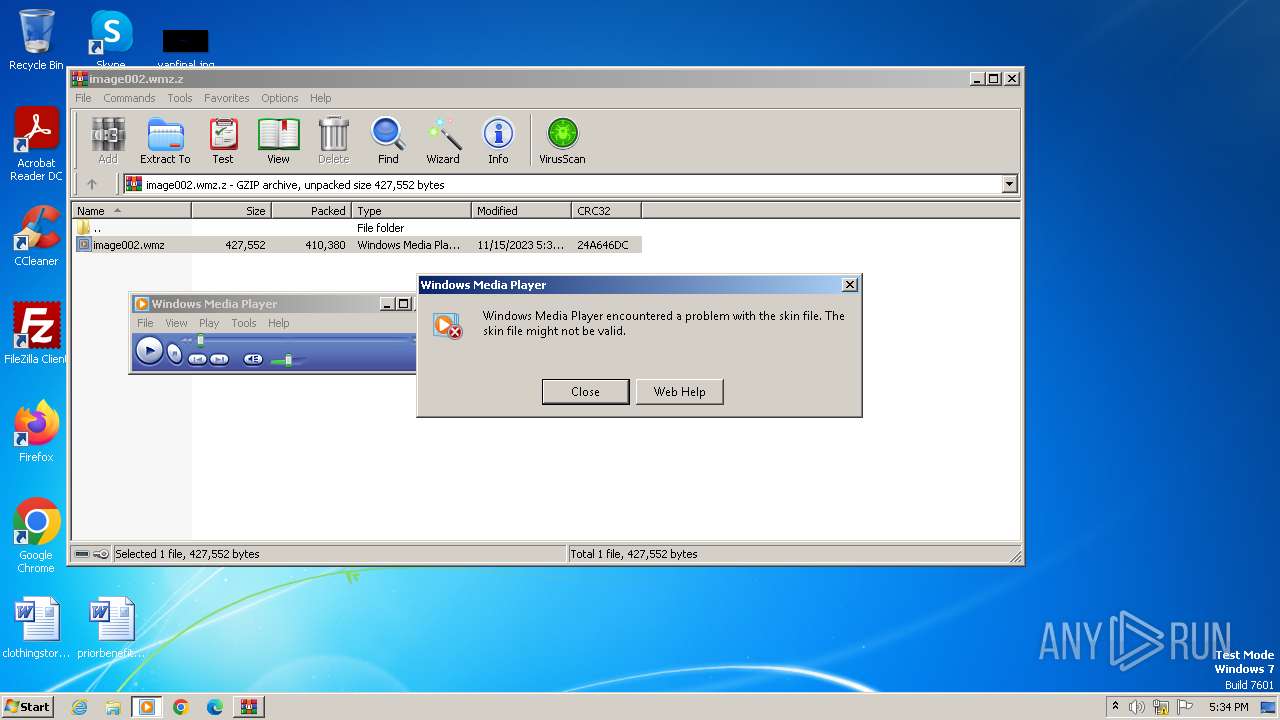The height and width of the screenshot is (720, 1280).
Task: Click Stop button in Media Player
Action: click(x=175, y=353)
